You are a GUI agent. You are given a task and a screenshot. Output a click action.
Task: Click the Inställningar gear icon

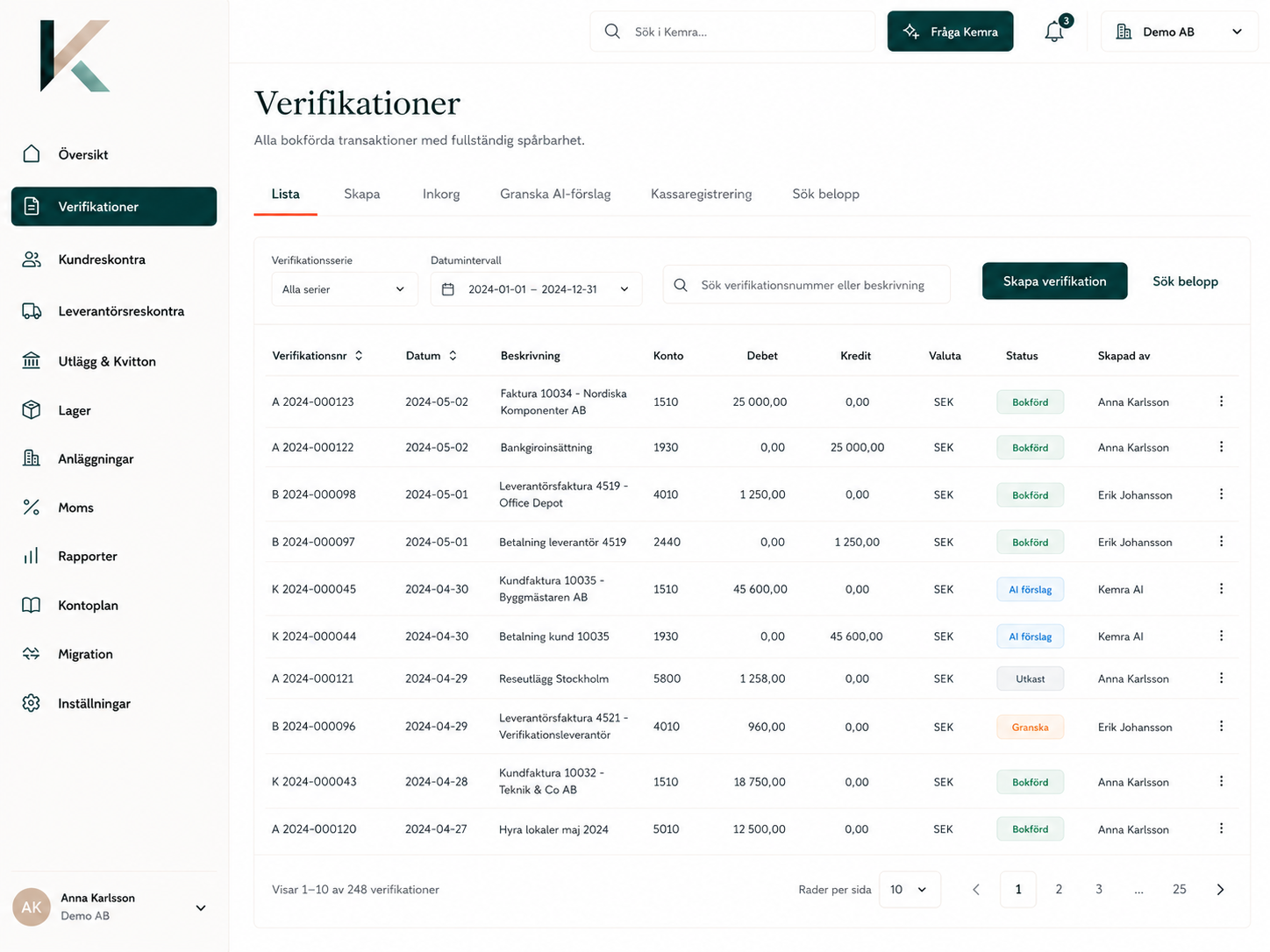point(32,703)
